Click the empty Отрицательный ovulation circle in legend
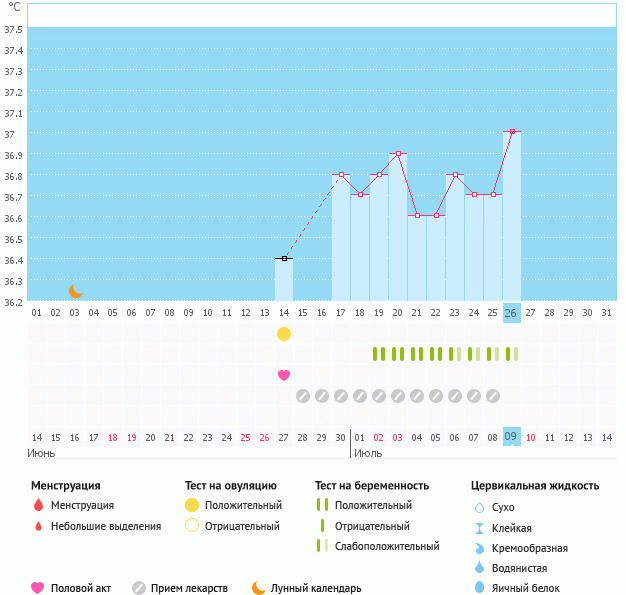 (192, 526)
